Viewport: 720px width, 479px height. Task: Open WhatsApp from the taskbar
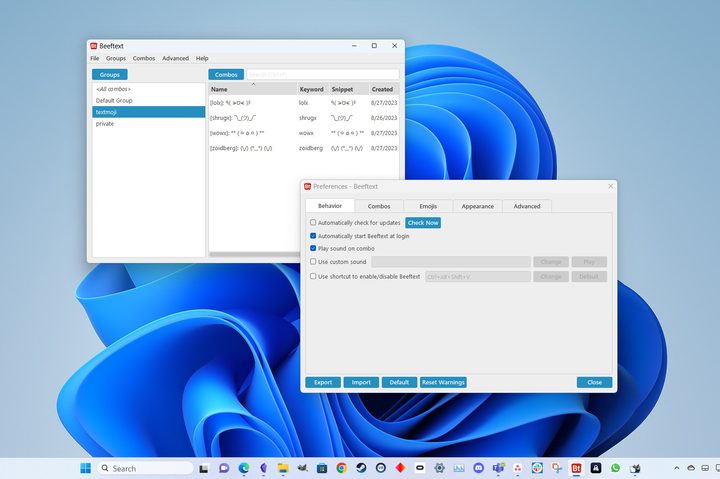click(615, 468)
